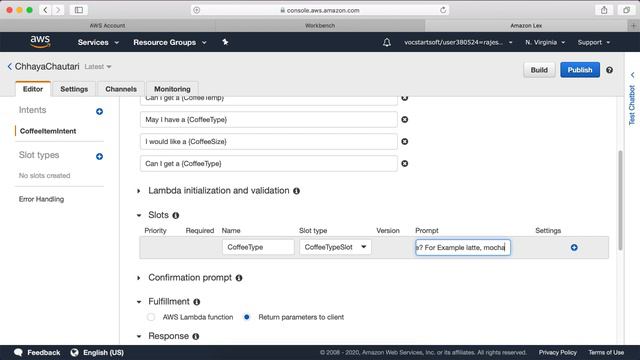This screenshot has width=640, height=360.
Task: Go back in browser history
Action: (x=45, y=10)
